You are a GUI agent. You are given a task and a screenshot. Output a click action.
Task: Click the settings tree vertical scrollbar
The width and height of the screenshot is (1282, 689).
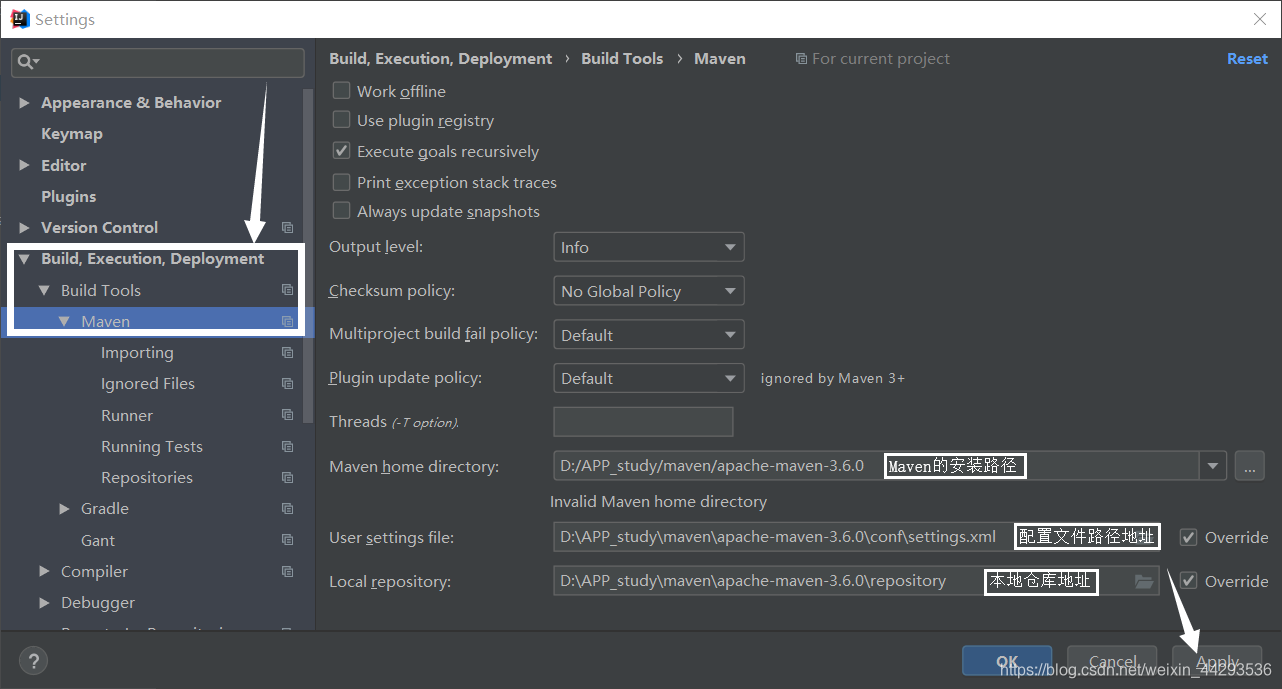[x=308, y=255]
